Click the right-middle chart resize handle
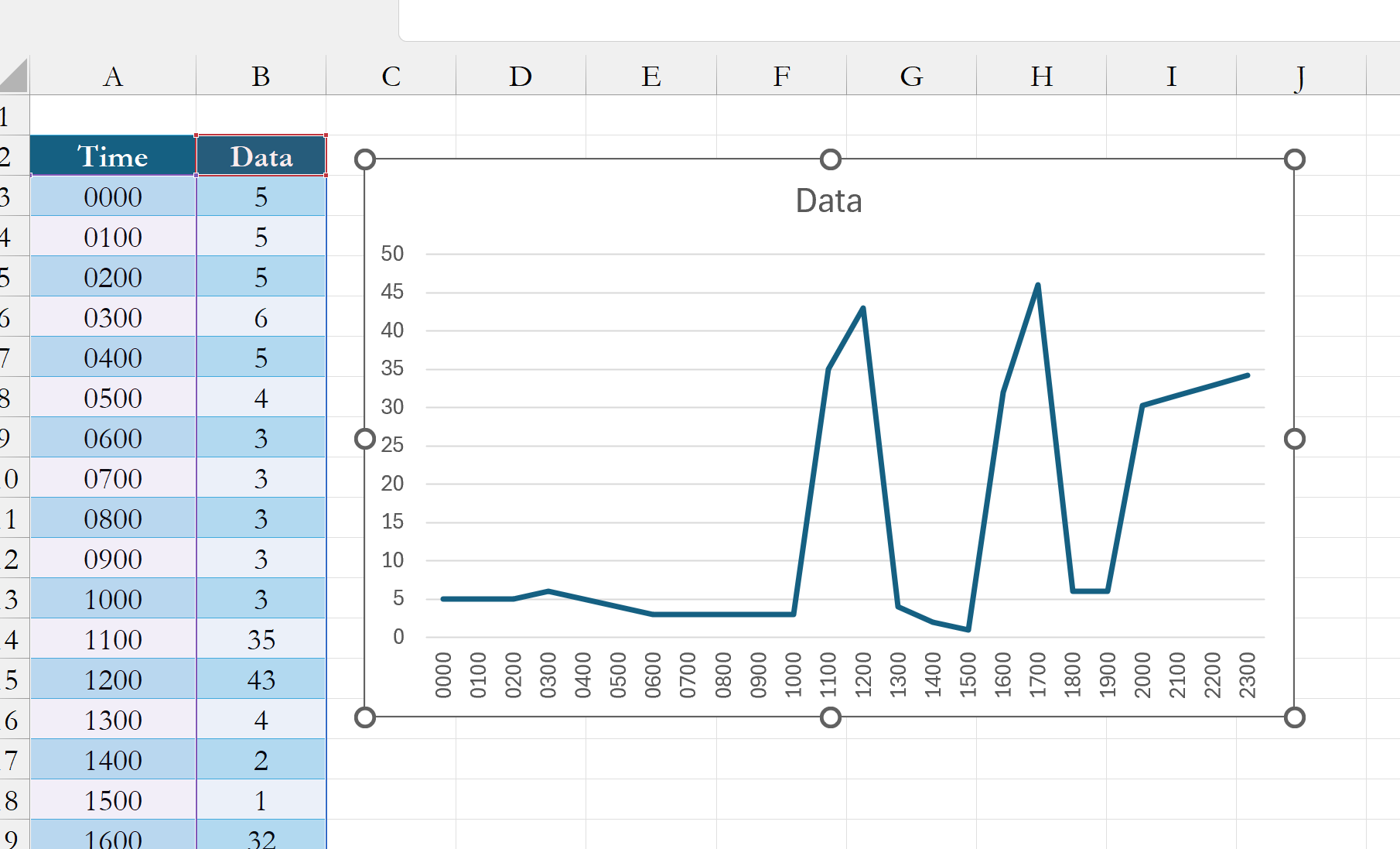The image size is (1400, 849). pos(1294,439)
